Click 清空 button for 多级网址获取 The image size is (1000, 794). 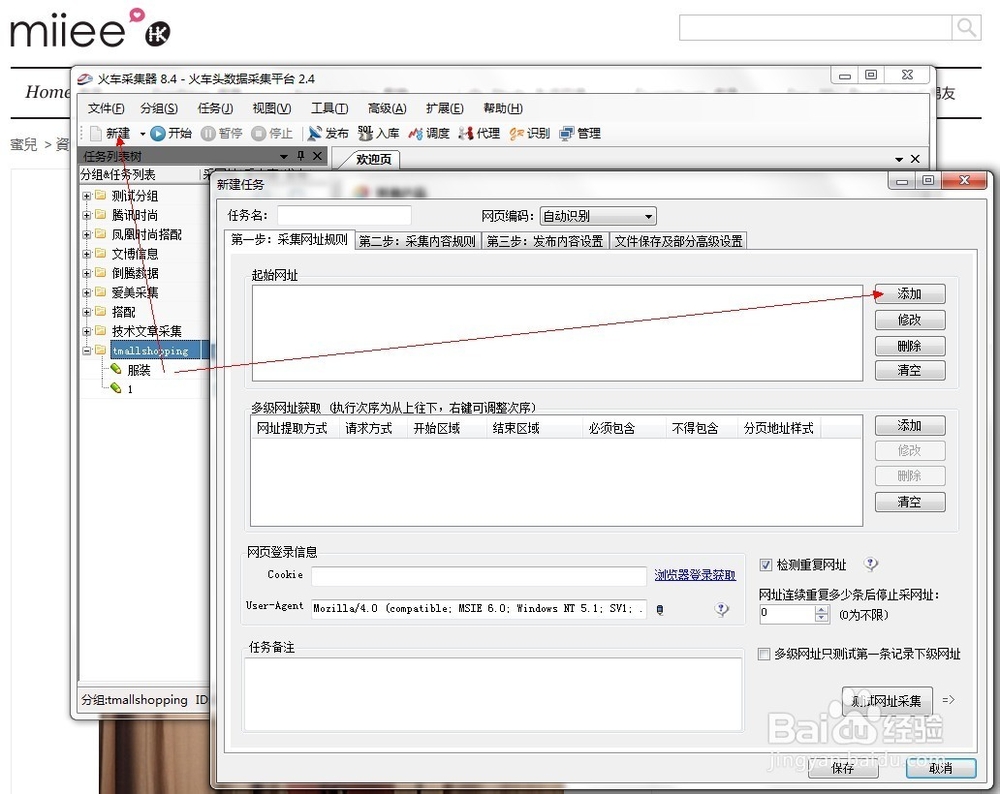coord(909,502)
